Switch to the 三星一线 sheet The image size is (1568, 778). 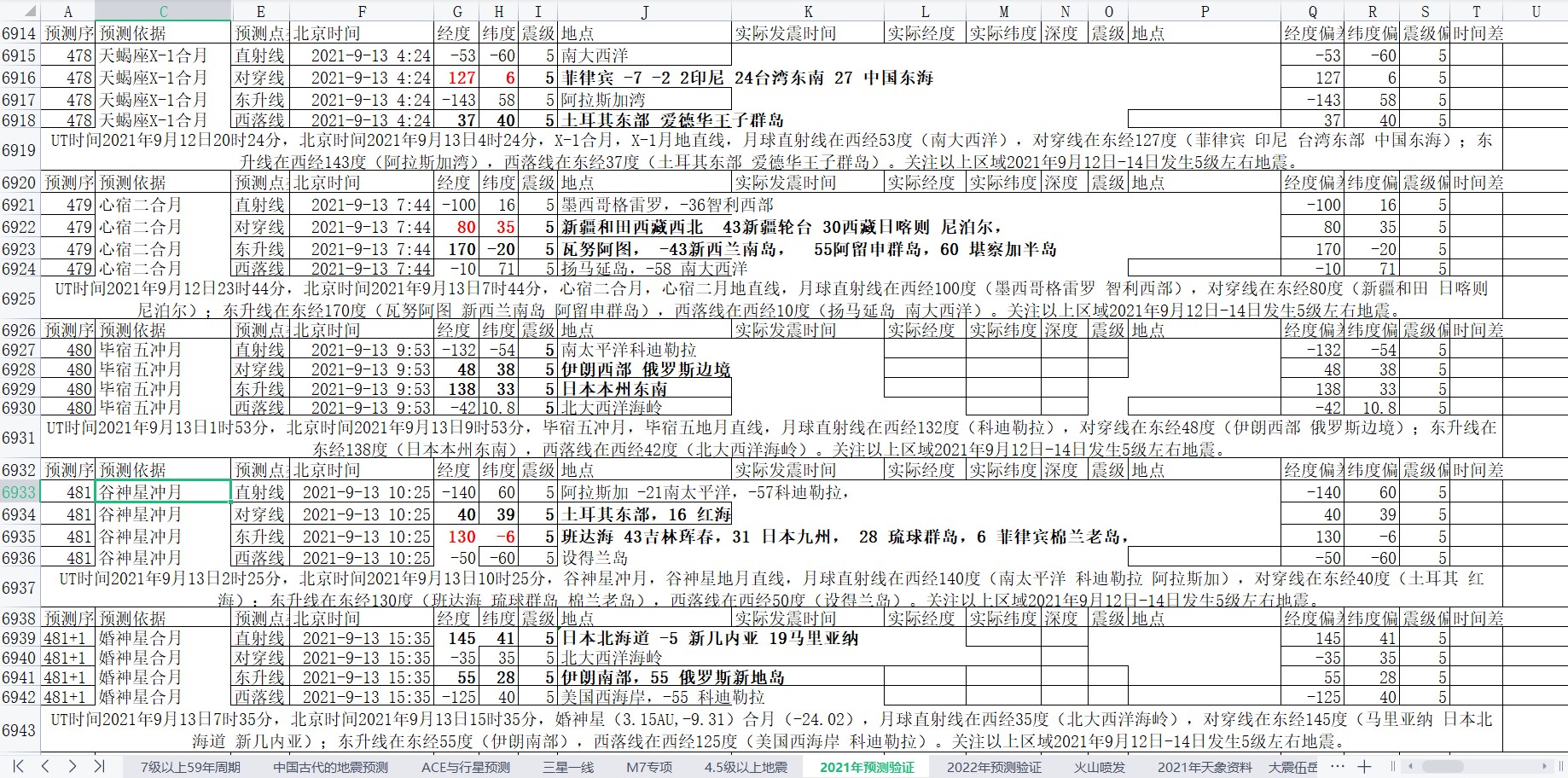pyautogui.click(x=568, y=767)
